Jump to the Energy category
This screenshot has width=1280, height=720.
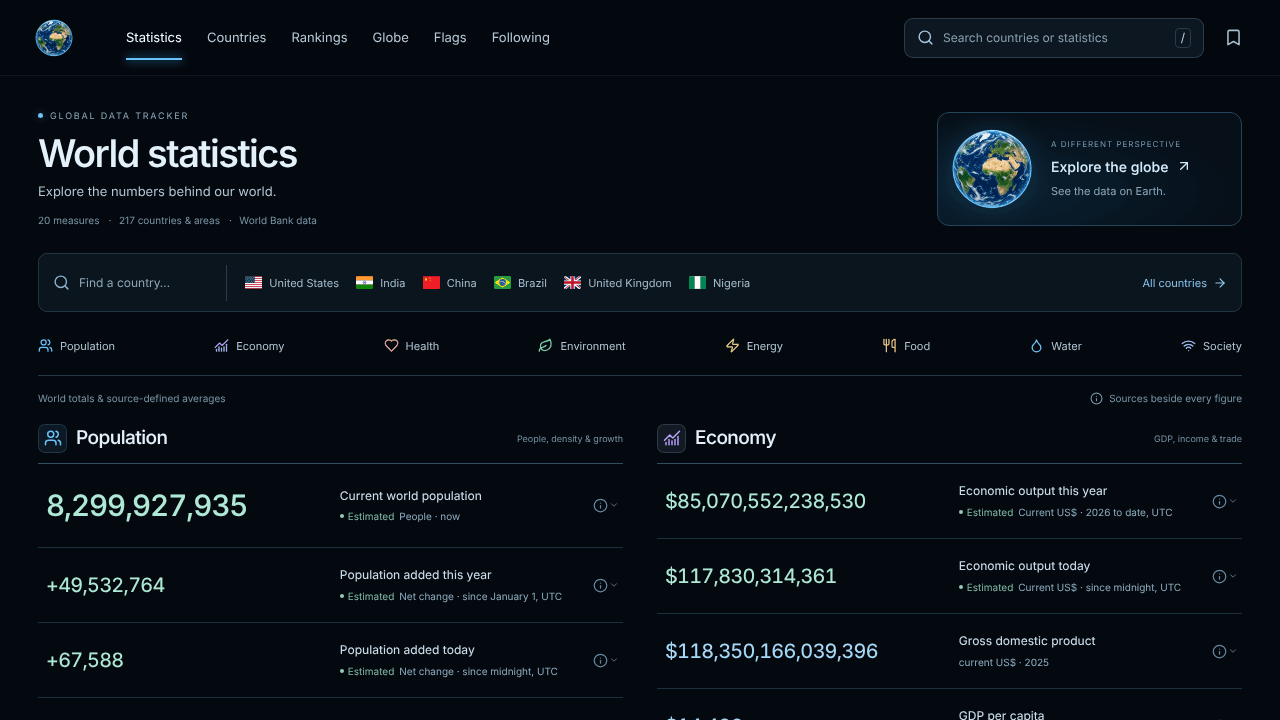pyautogui.click(x=754, y=346)
